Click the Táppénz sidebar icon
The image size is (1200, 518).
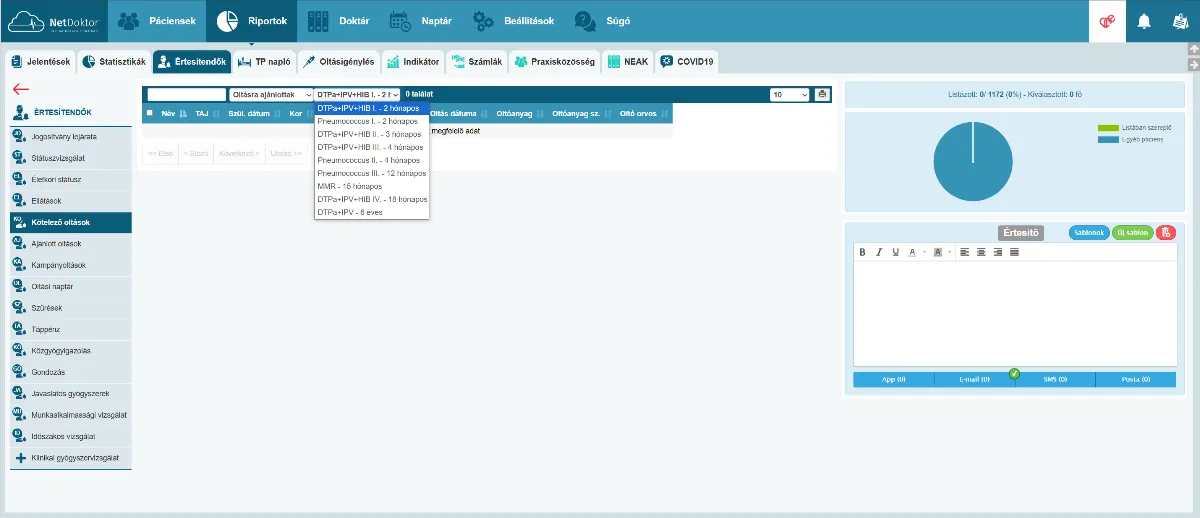(x=18, y=327)
